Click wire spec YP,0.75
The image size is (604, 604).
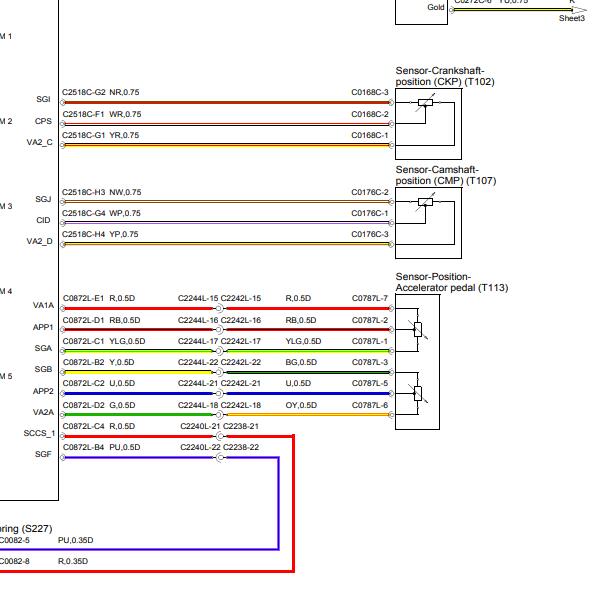[124, 234]
